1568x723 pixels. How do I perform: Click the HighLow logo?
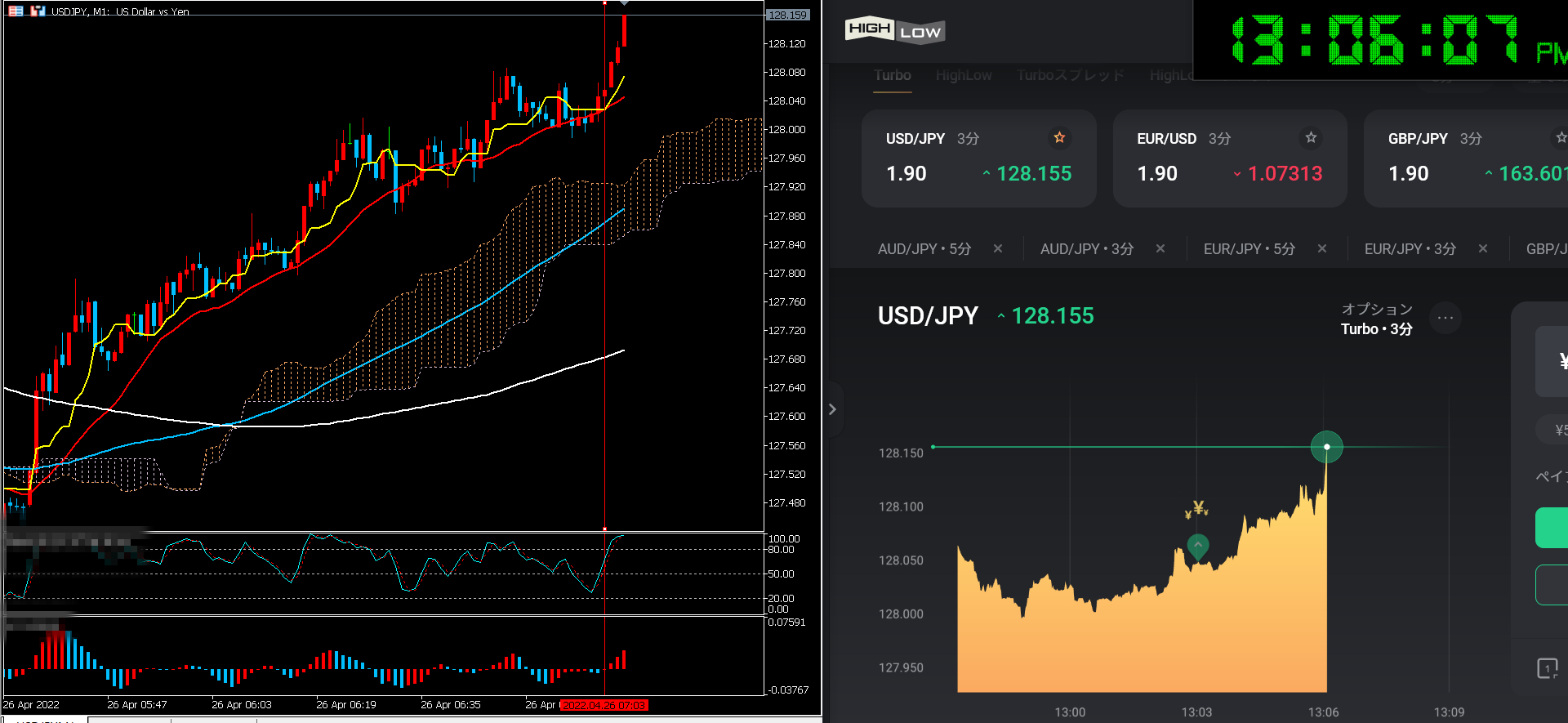click(x=894, y=30)
